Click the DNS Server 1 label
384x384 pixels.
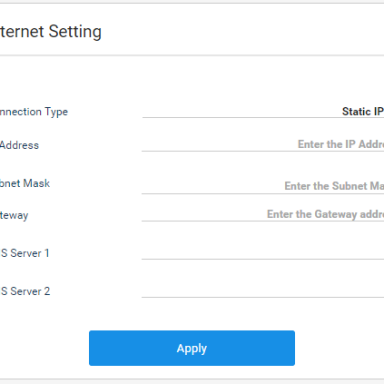(25, 253)
